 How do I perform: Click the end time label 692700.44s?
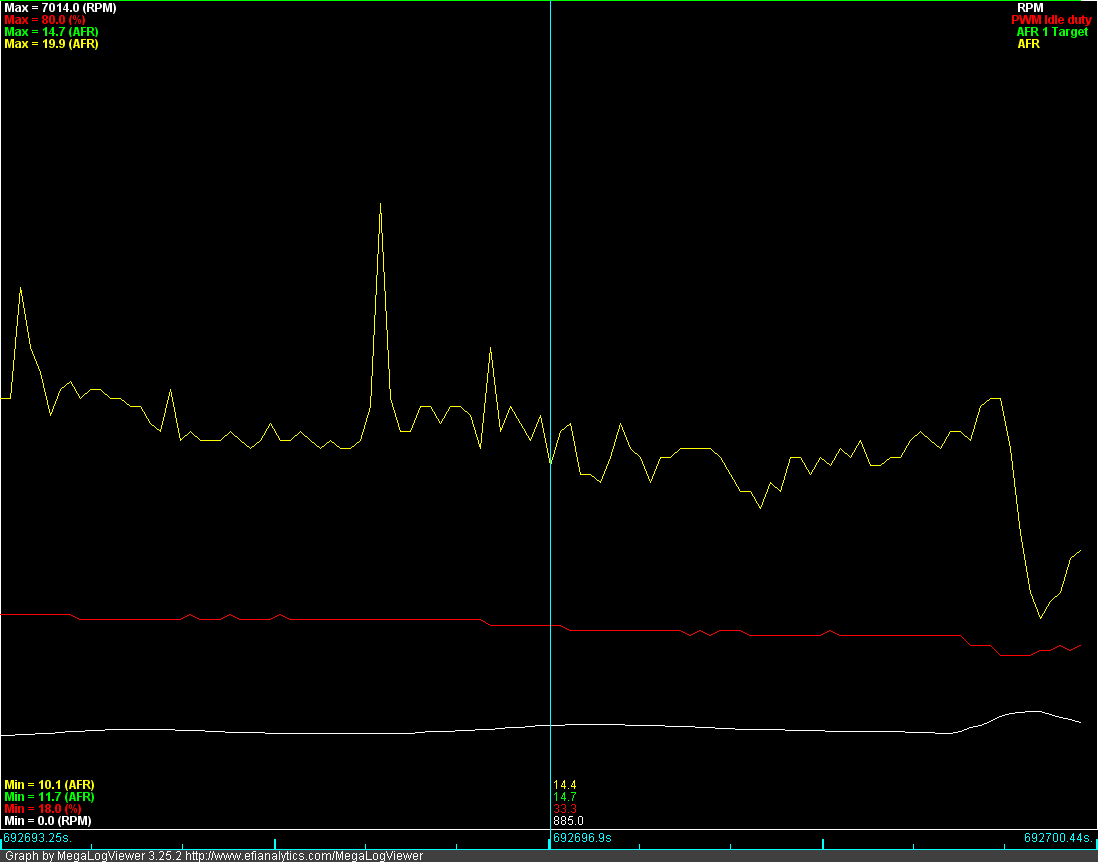[x=1058, y=837]
